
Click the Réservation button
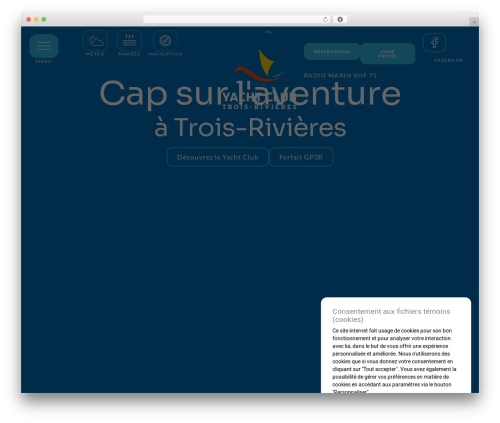pos(332,52)
